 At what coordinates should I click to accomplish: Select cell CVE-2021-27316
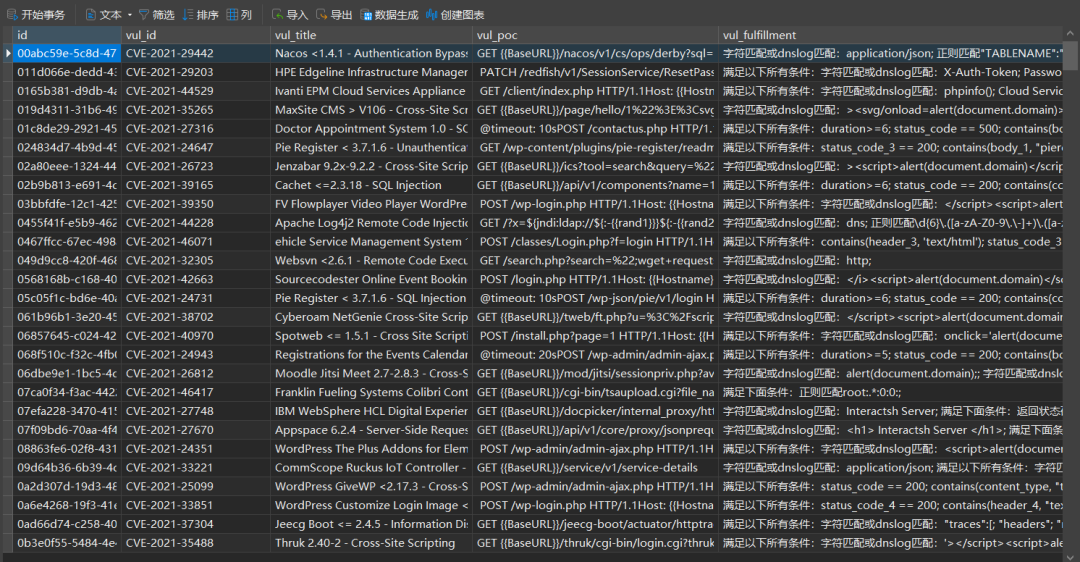(x=196, y=129)
